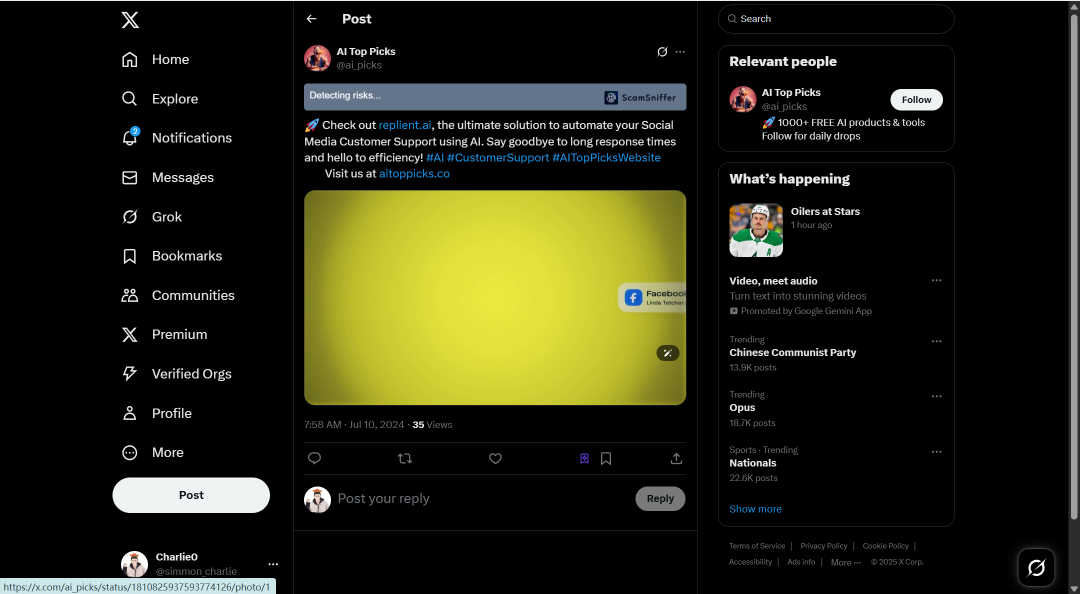Image resolution: width=1080 pixels, height=594 pixels.
Task: Open floating Grok button at bottom right
Action: pos(1036,567)
